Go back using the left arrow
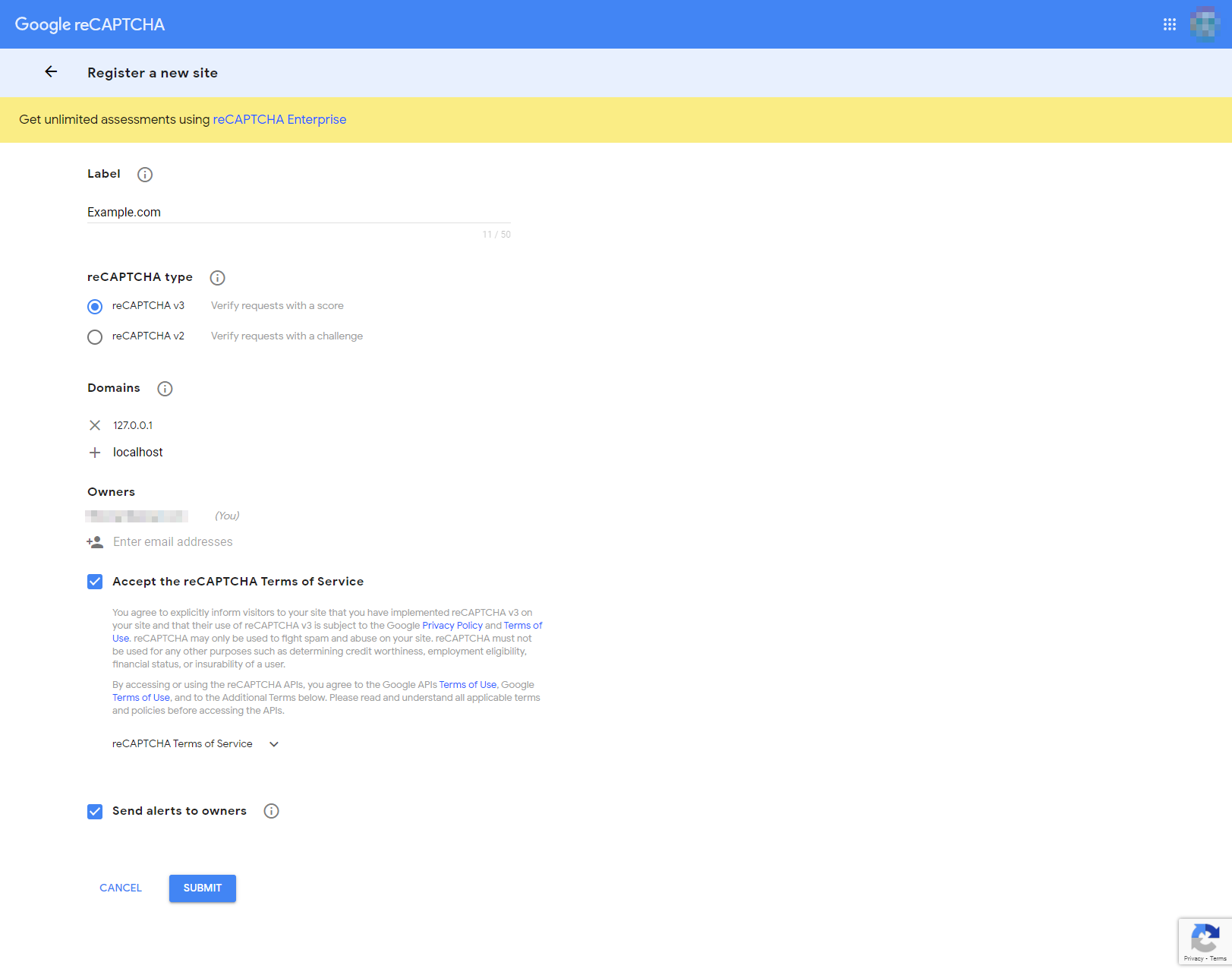1232x975 pixels. tap(51, 71)
